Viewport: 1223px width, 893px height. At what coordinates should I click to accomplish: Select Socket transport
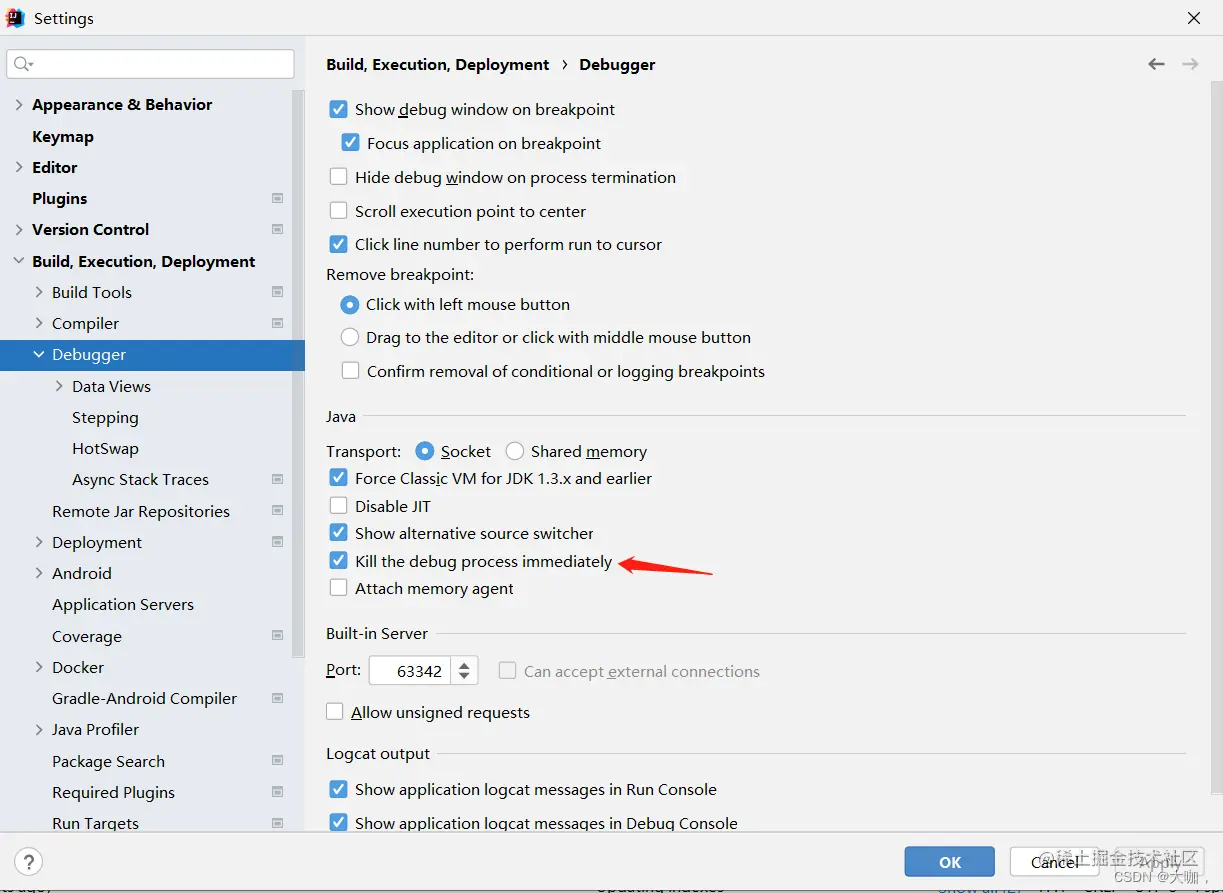tap(425, 451)
